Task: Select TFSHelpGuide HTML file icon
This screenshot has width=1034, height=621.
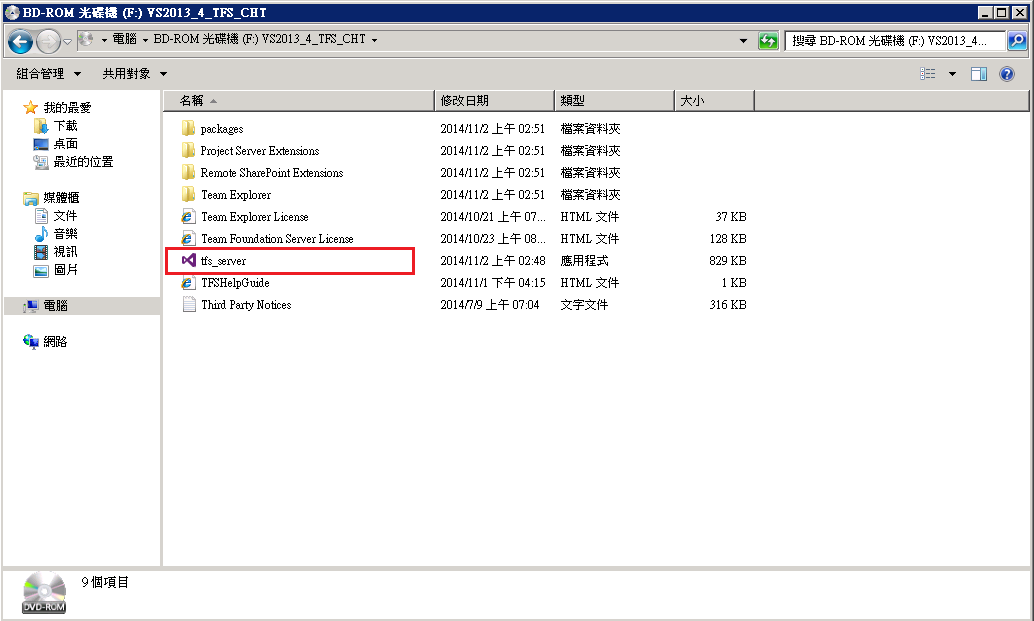Action: point(189,283)
